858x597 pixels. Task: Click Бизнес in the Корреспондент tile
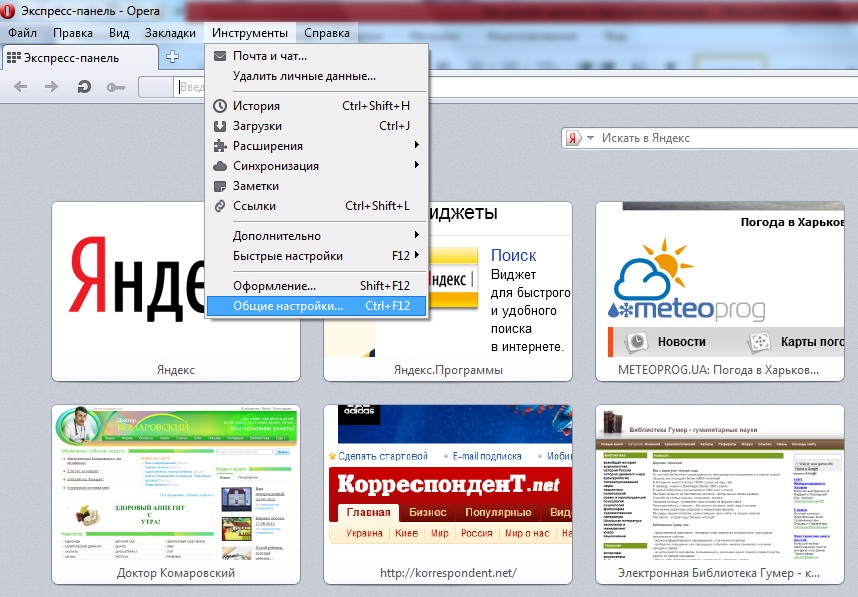coord(427,512)
